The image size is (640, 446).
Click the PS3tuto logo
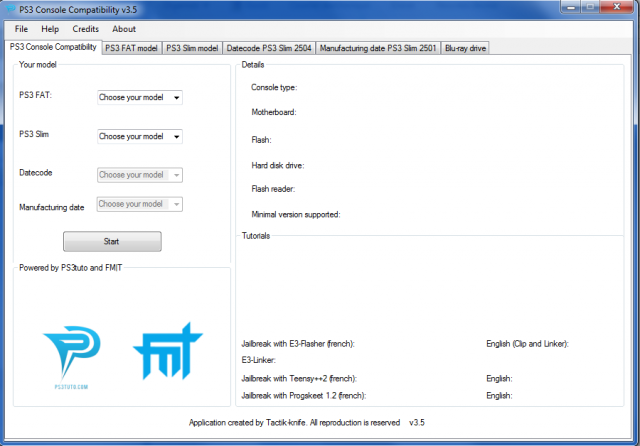[x=72, y=357]
